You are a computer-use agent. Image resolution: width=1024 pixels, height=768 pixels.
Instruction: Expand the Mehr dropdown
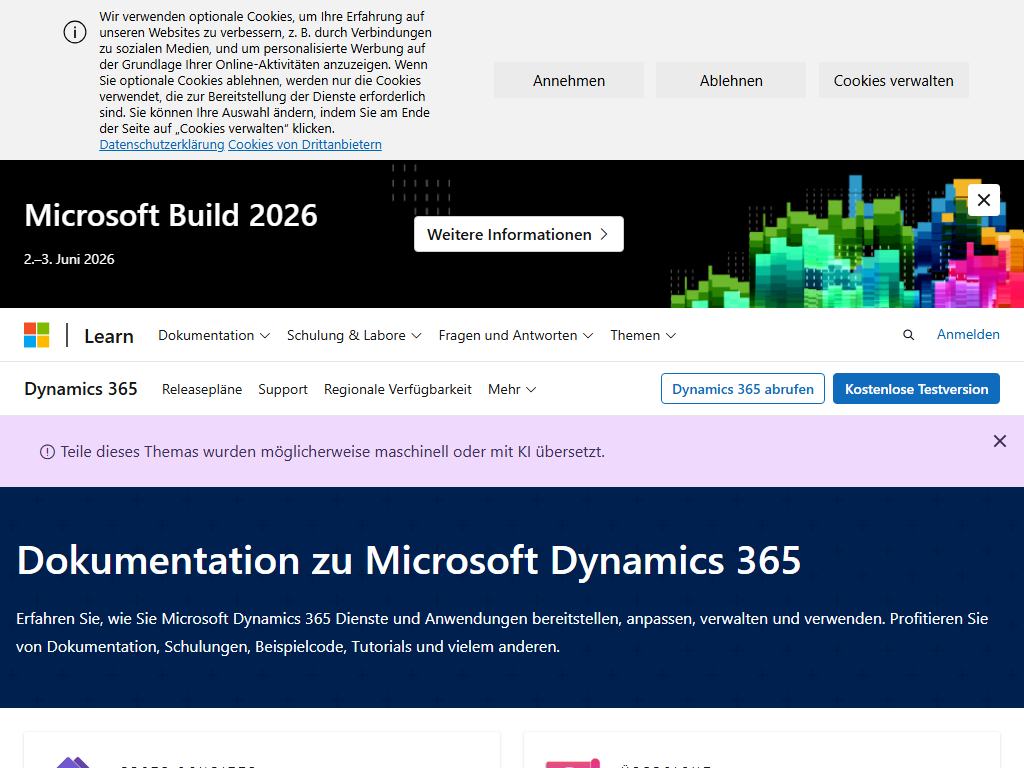[512, 389]
